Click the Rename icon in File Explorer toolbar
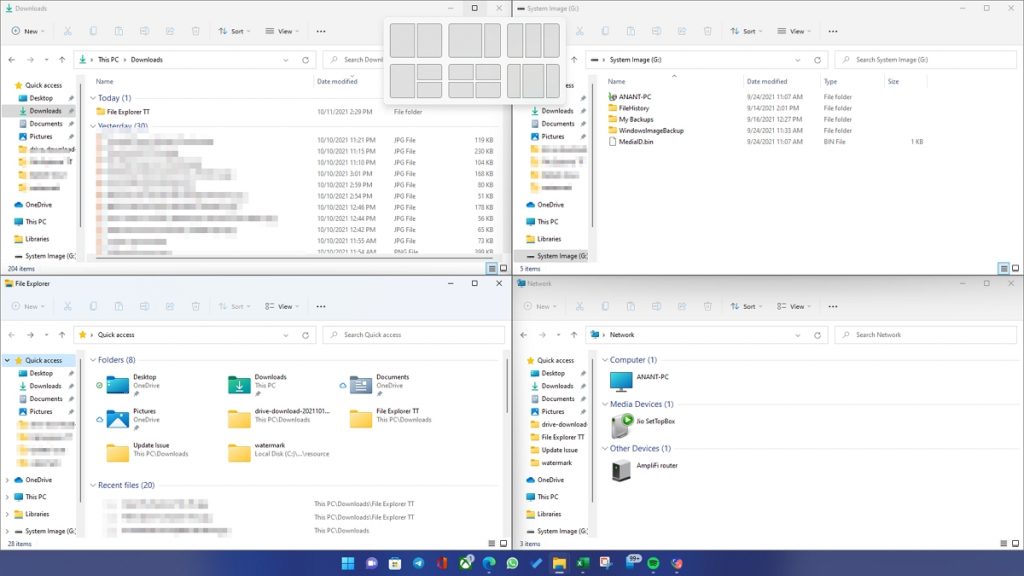This screenshot has height=576, width=1024. click(144, 307)
